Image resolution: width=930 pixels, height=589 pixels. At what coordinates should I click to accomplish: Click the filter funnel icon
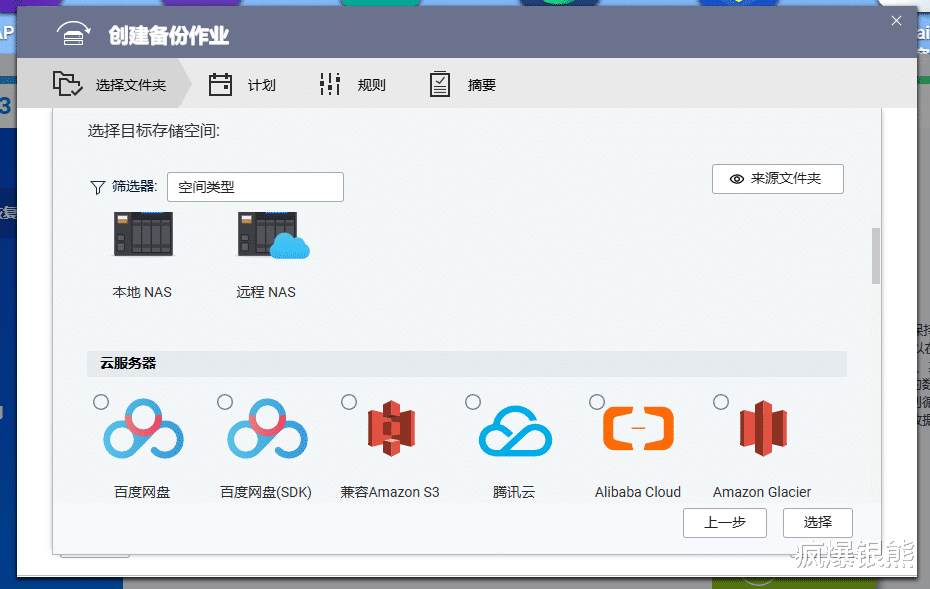[x=97, y=187]
